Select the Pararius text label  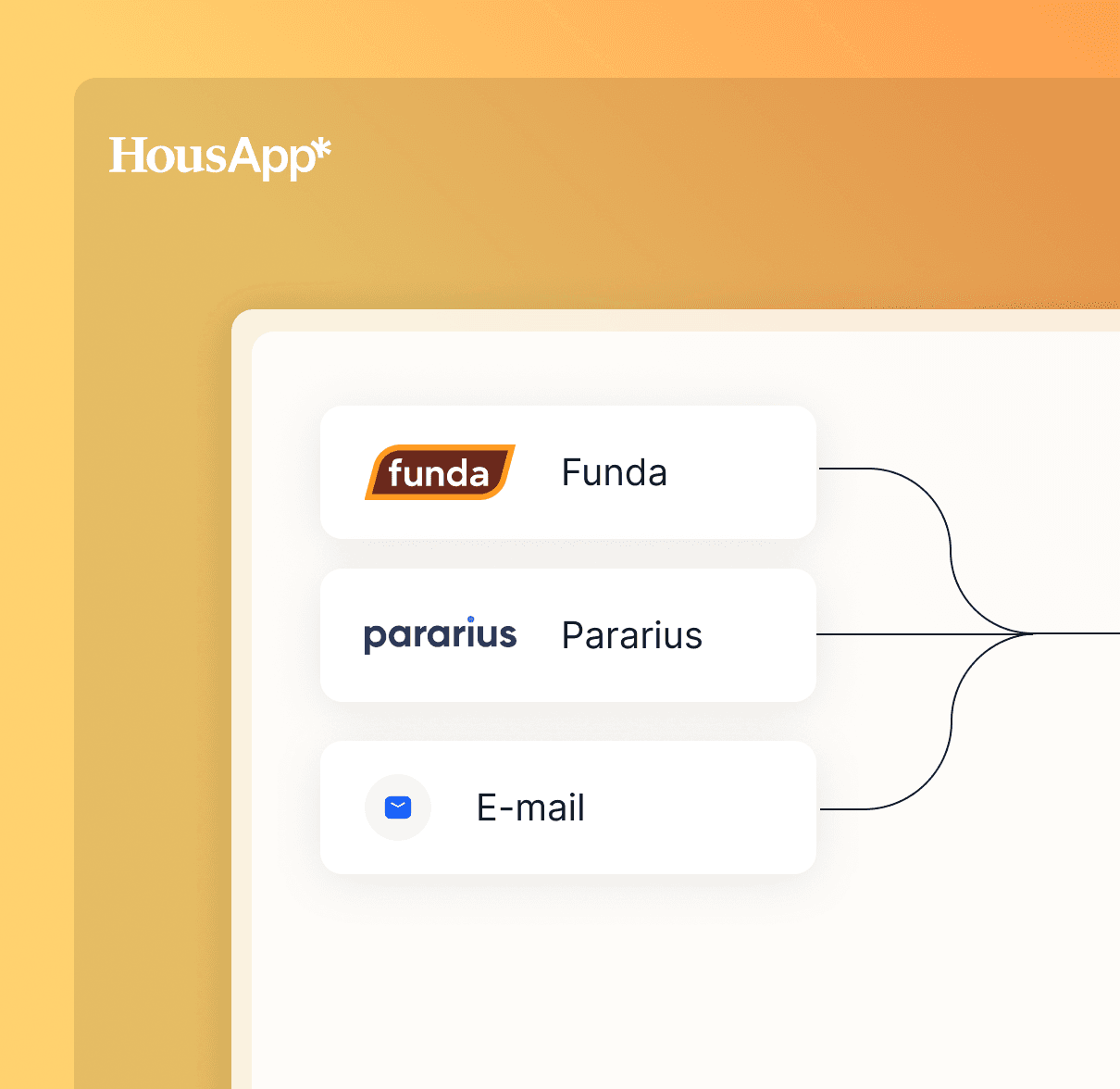632,635
